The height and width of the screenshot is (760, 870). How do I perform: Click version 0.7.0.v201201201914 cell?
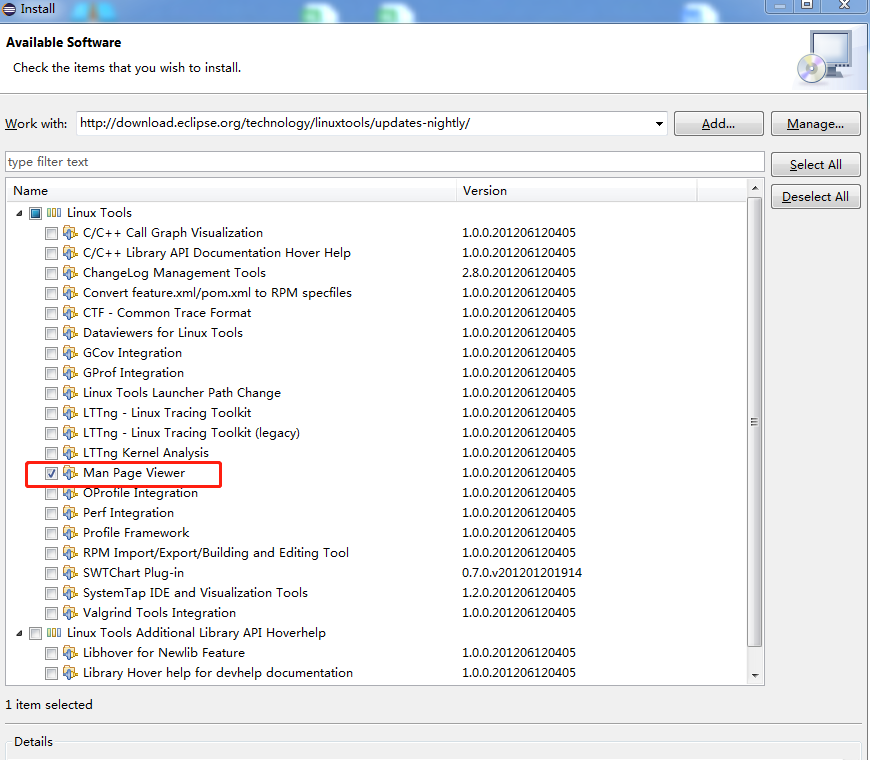click(522, 572)
